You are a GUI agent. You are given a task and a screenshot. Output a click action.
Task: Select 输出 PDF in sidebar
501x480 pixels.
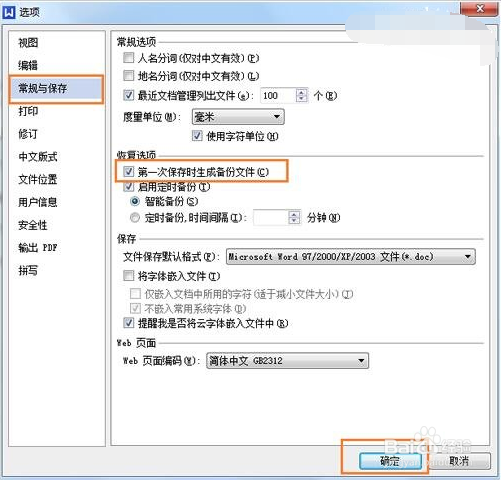pyautogui.click(x=38, y=248)
